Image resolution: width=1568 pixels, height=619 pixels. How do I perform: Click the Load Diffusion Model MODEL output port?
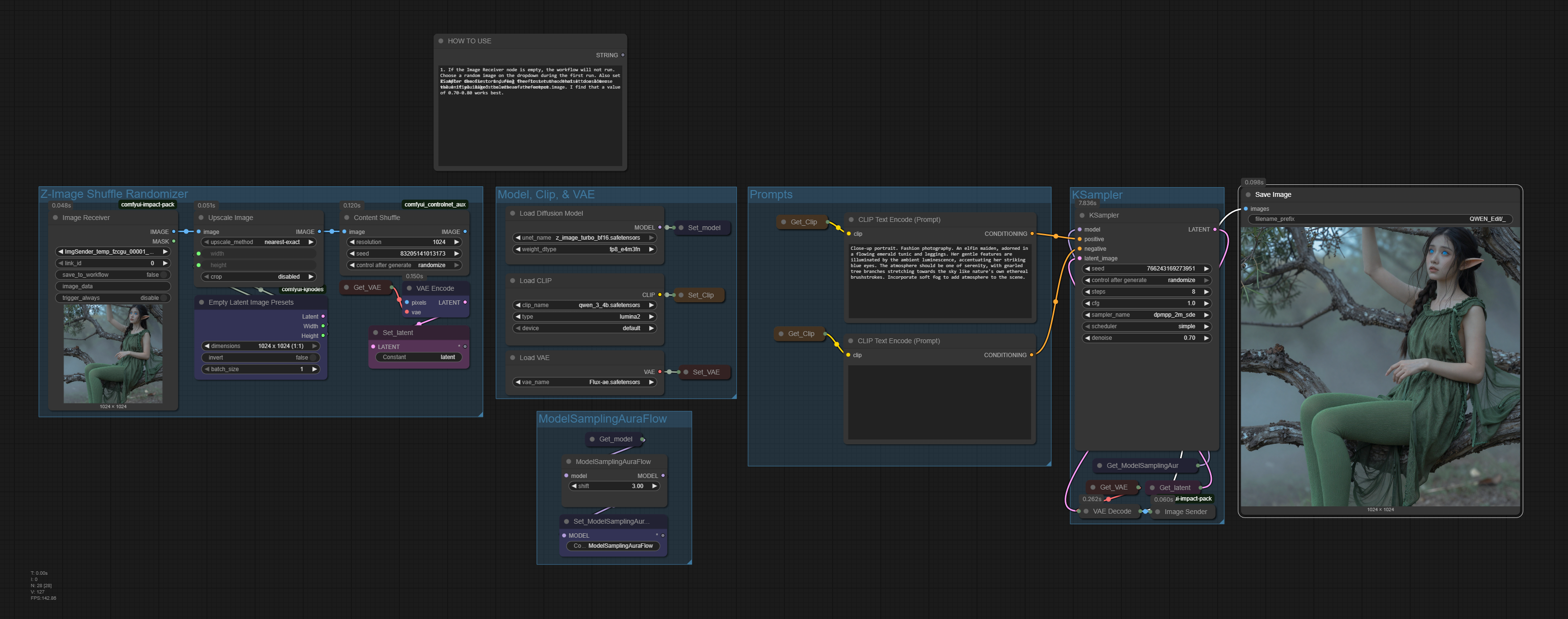pyautogui.click(x=660, y=228)
